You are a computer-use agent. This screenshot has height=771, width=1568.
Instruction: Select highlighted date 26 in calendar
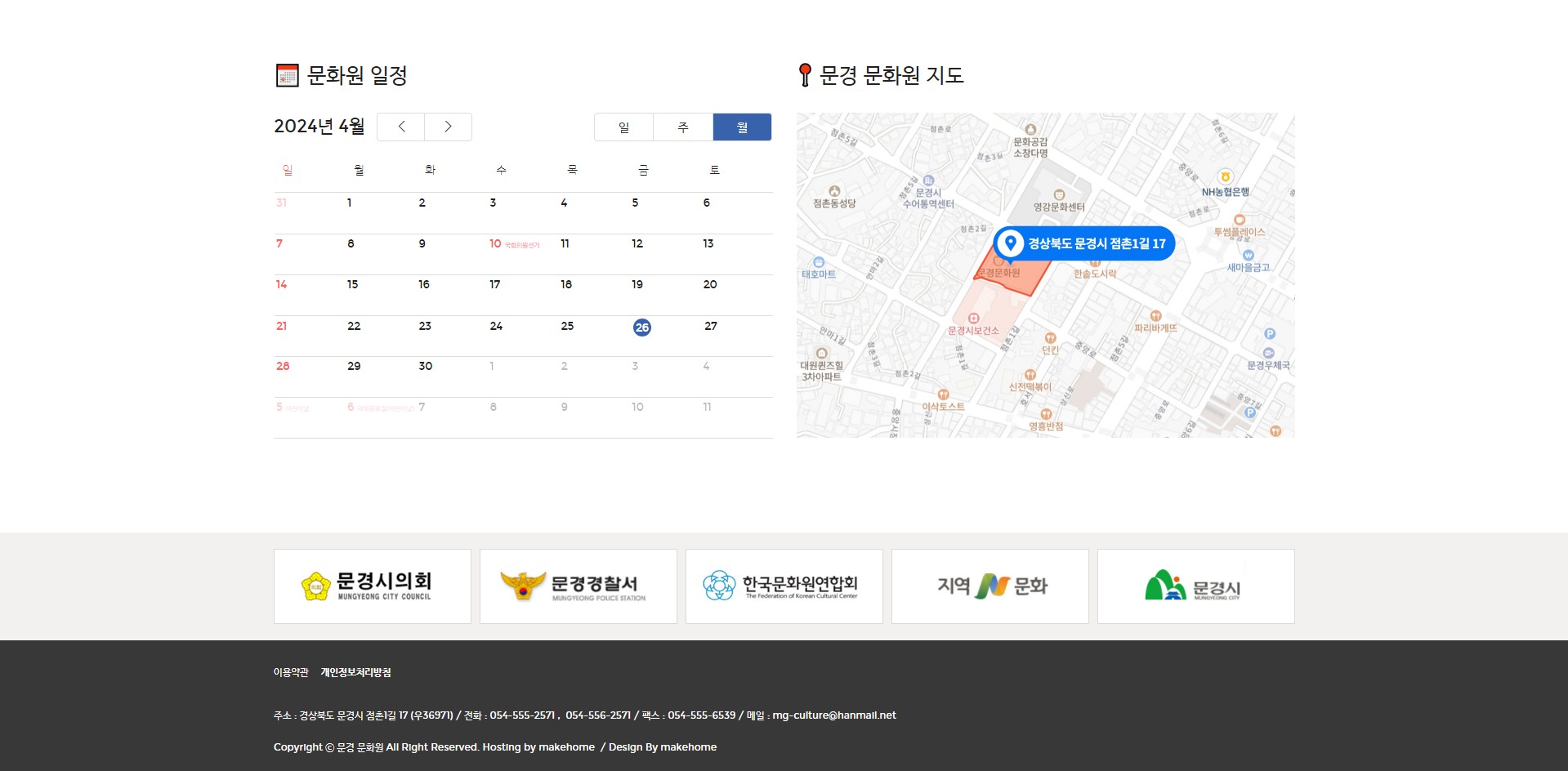pyautogui.click(x=642, y=328)
